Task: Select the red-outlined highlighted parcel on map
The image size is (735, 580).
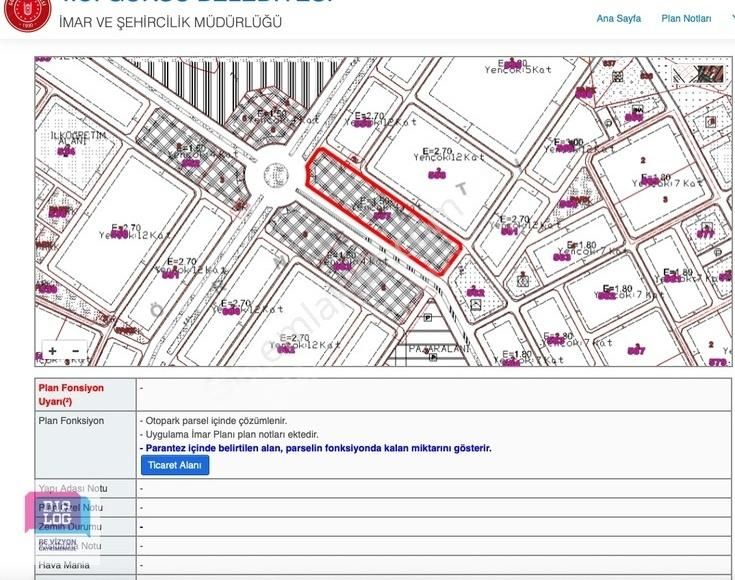Action: point(383,211)
